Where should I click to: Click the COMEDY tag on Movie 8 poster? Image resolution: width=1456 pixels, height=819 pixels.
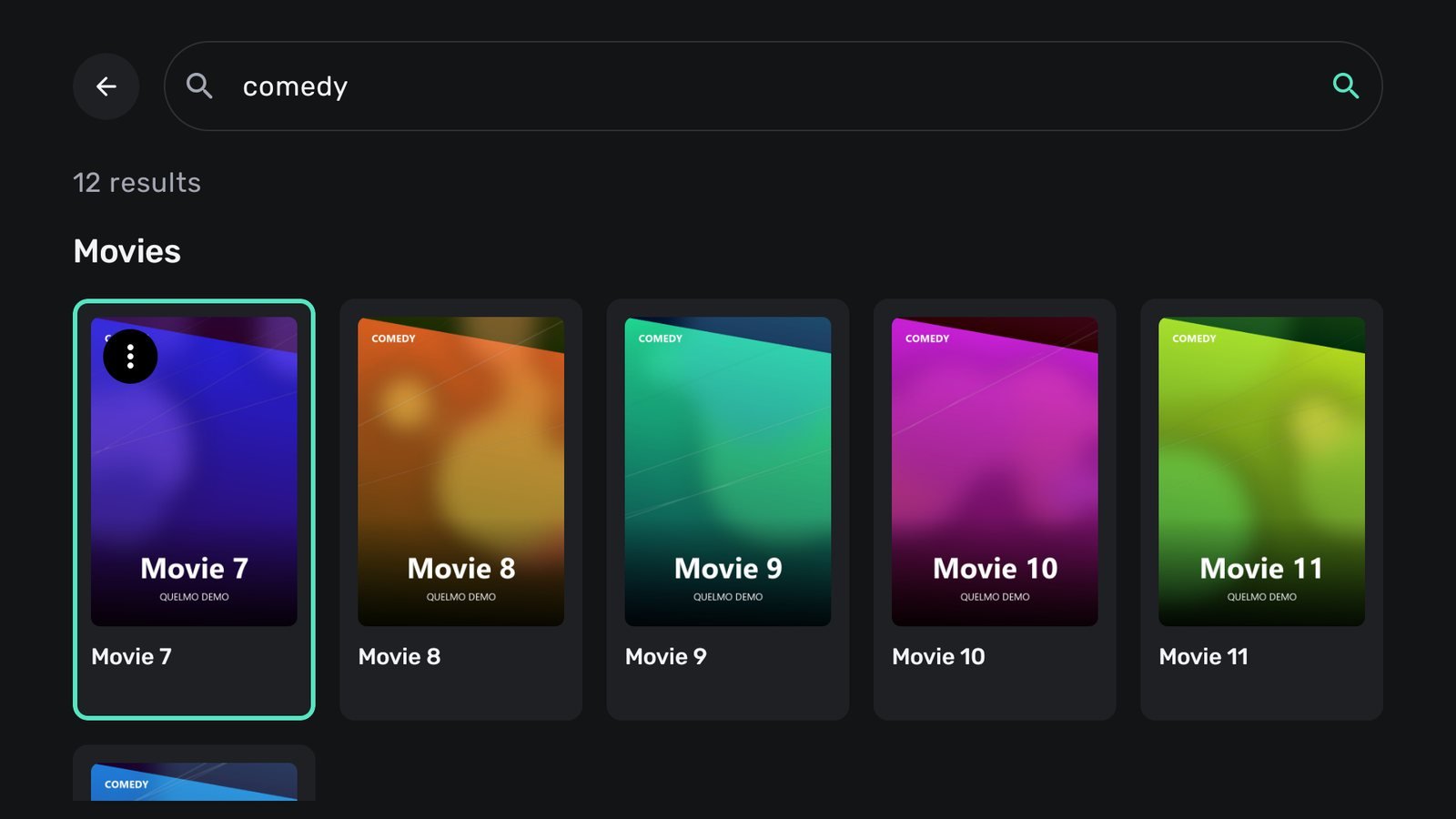[393, 339]
